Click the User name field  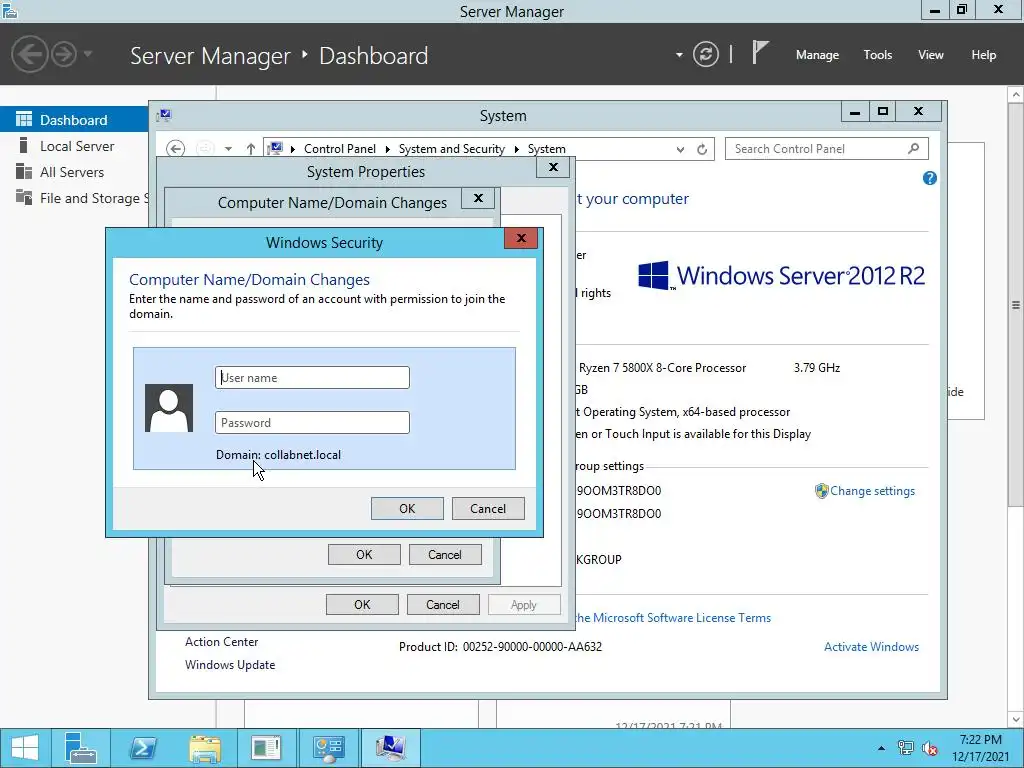click(x=312, y=377)
